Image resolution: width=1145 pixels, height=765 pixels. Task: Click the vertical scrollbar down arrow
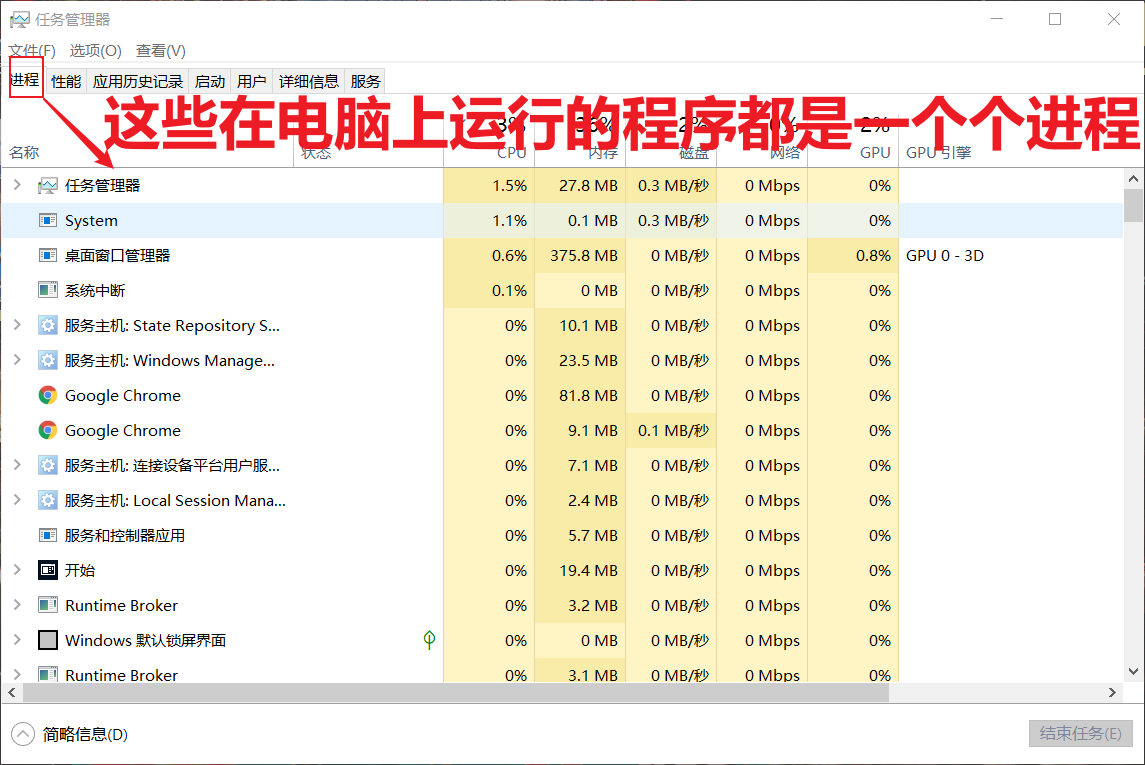pos(1133,672)
